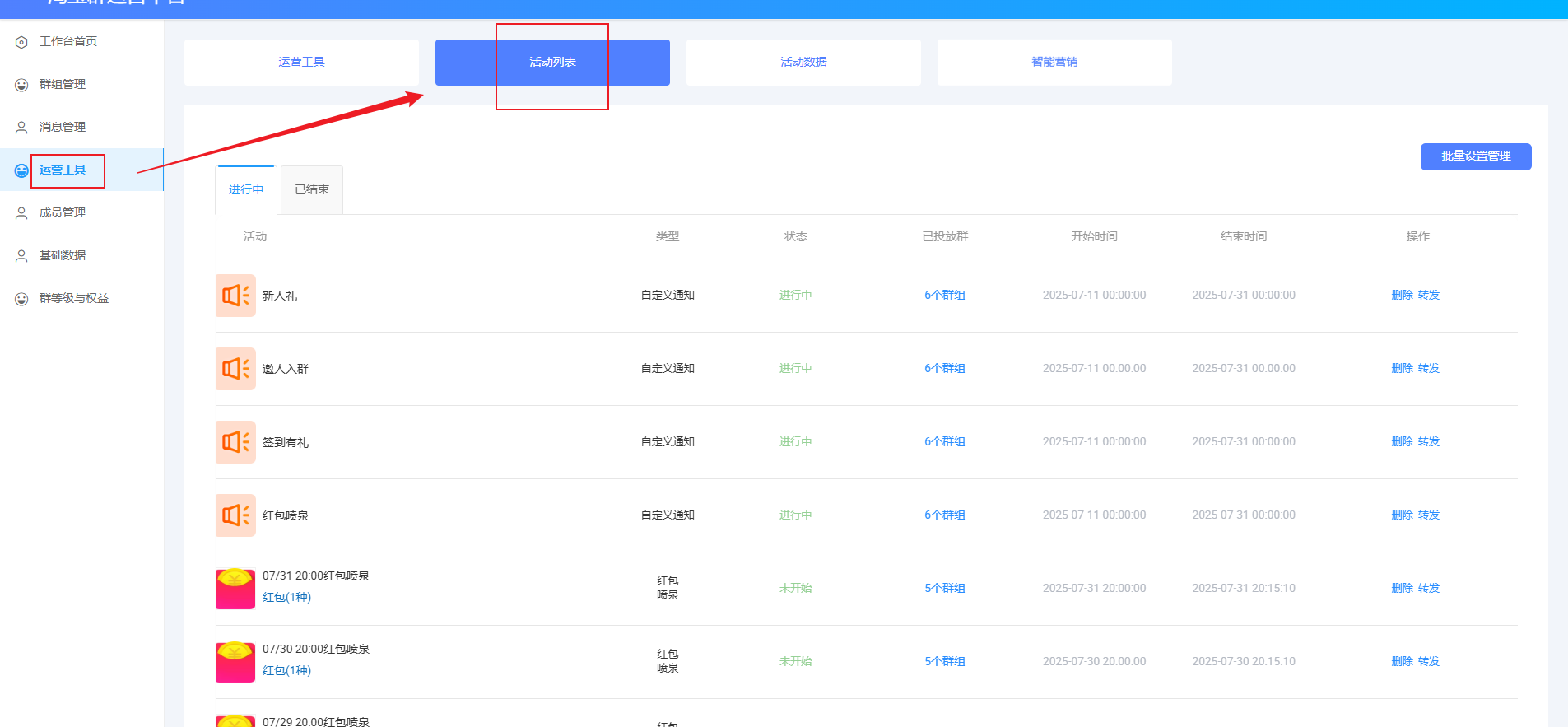Click the 工作台首页 sidebar icon
This screenshot has width=1568, height=727.
click(21, 42)
